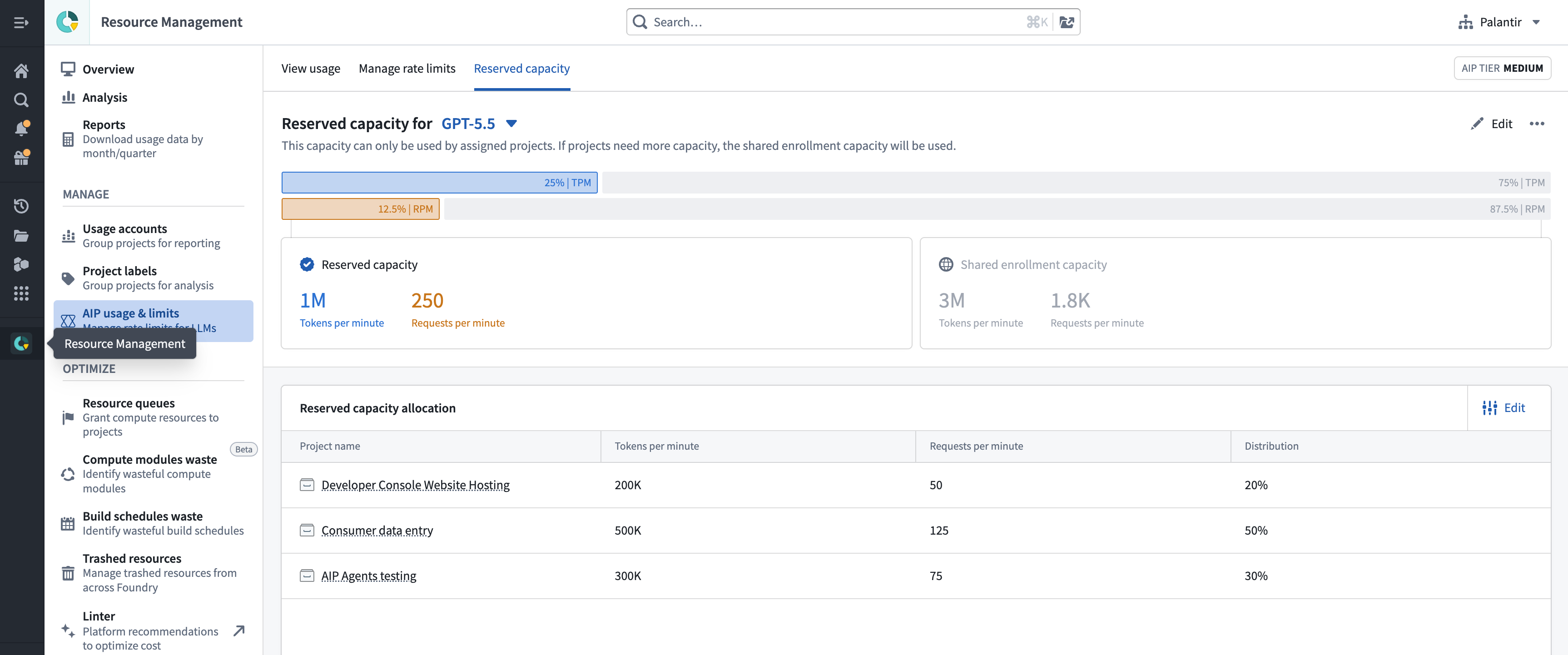
Task: Open Developer Console Website Hosting project link
Action: (415, 485)
